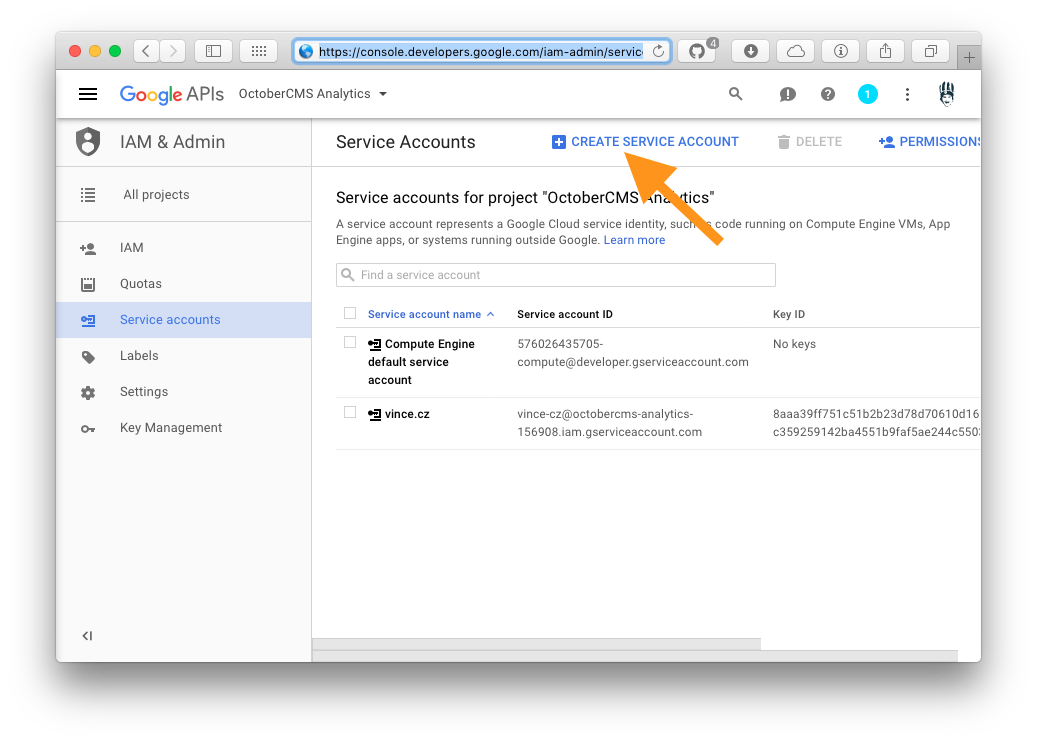Check the Compute Engine default service account row

[x=350, y=343]
